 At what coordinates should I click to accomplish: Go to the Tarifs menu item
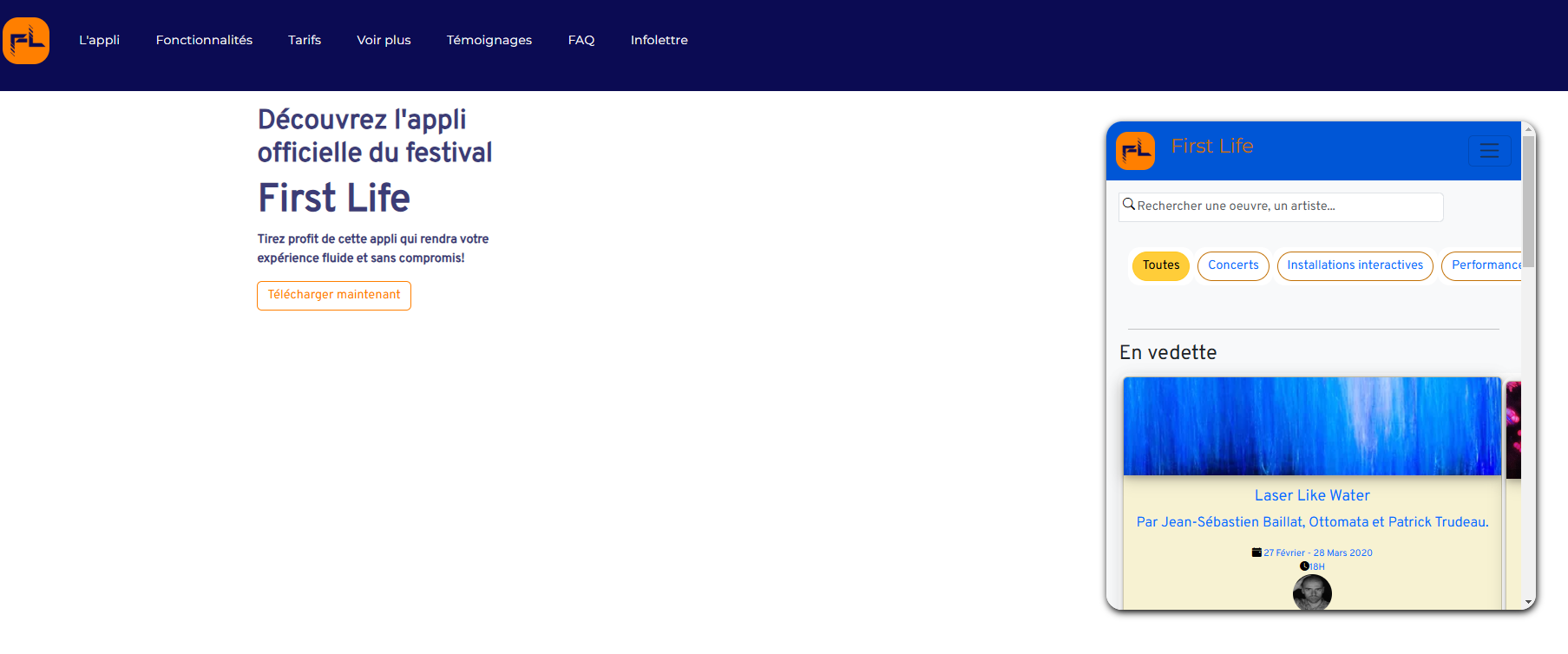point(305,40)
